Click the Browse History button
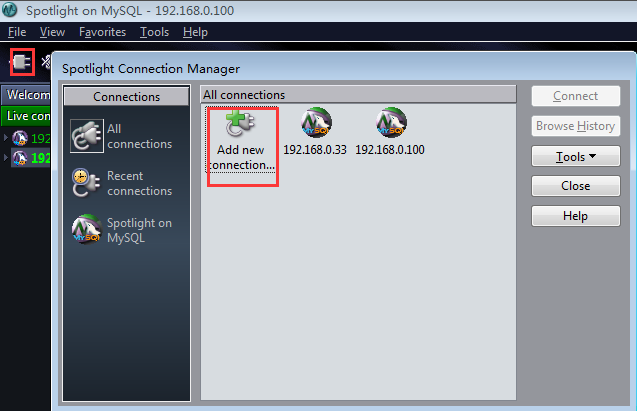Image resolution: width=637 pixels, height=411 pixels. click(576, 126)
